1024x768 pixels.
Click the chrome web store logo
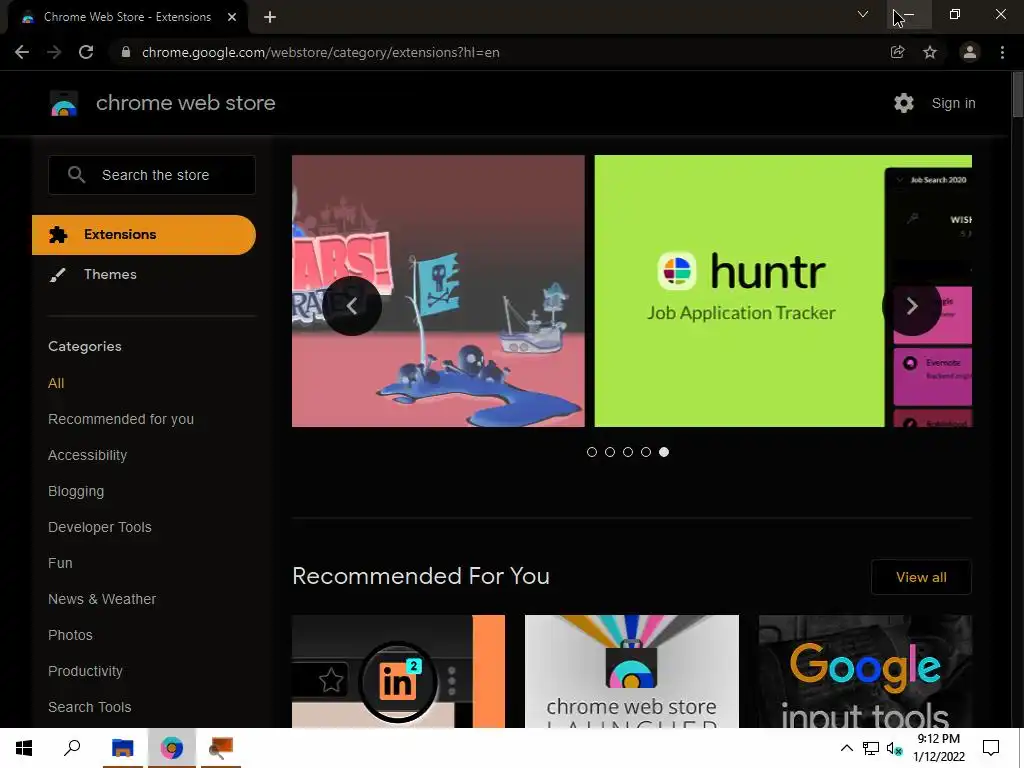pyautogui.click(x=64, y=103)
